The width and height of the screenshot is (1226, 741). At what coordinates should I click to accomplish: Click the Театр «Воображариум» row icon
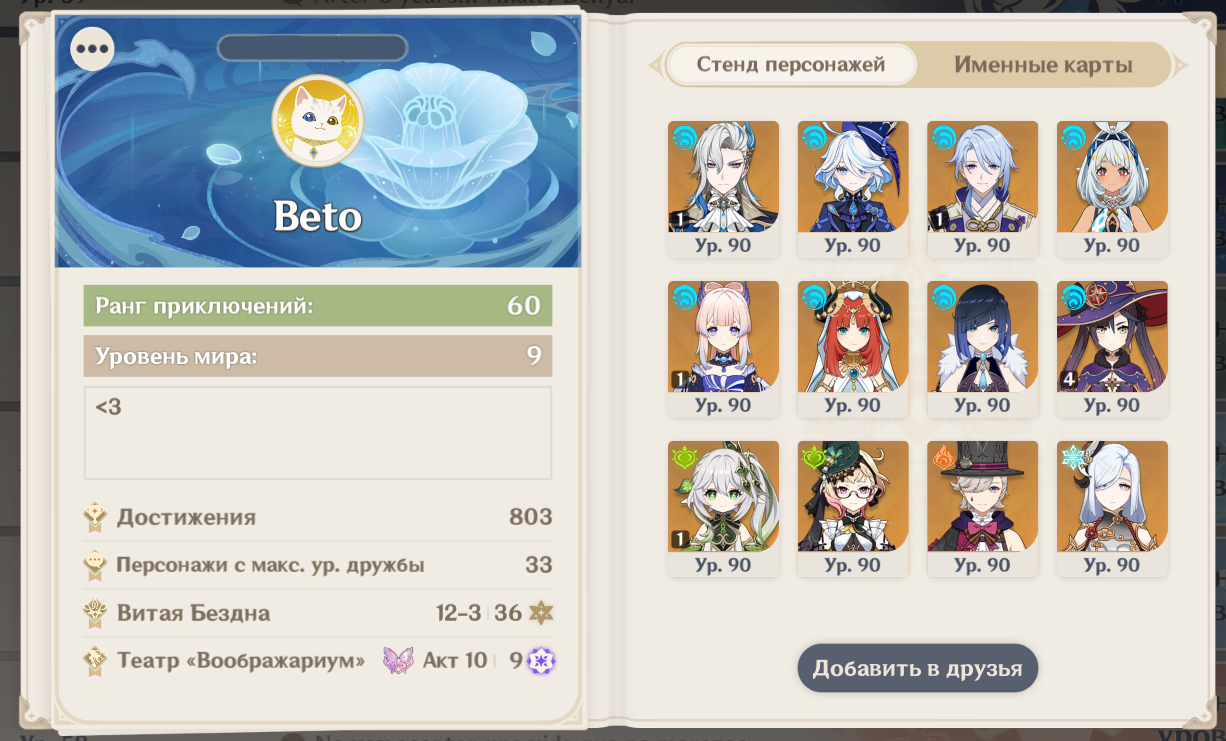[96, 661]
